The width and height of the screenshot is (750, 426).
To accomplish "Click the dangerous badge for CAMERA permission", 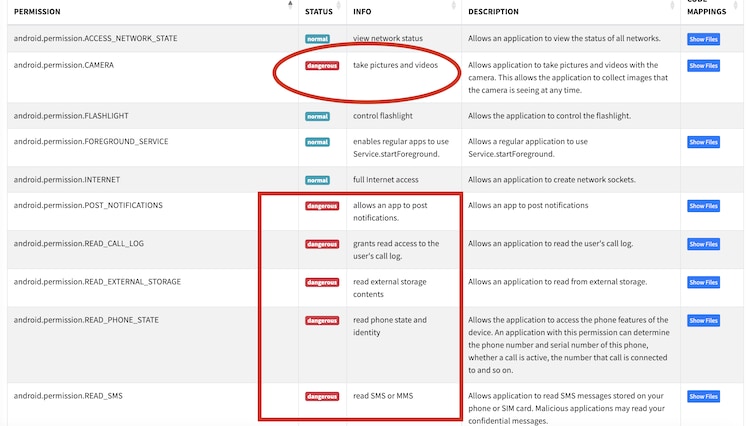I will point(322,66).
